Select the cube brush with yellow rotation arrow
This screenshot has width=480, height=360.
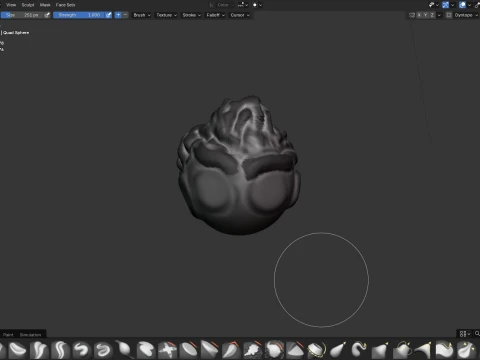[x=402, y=350]
